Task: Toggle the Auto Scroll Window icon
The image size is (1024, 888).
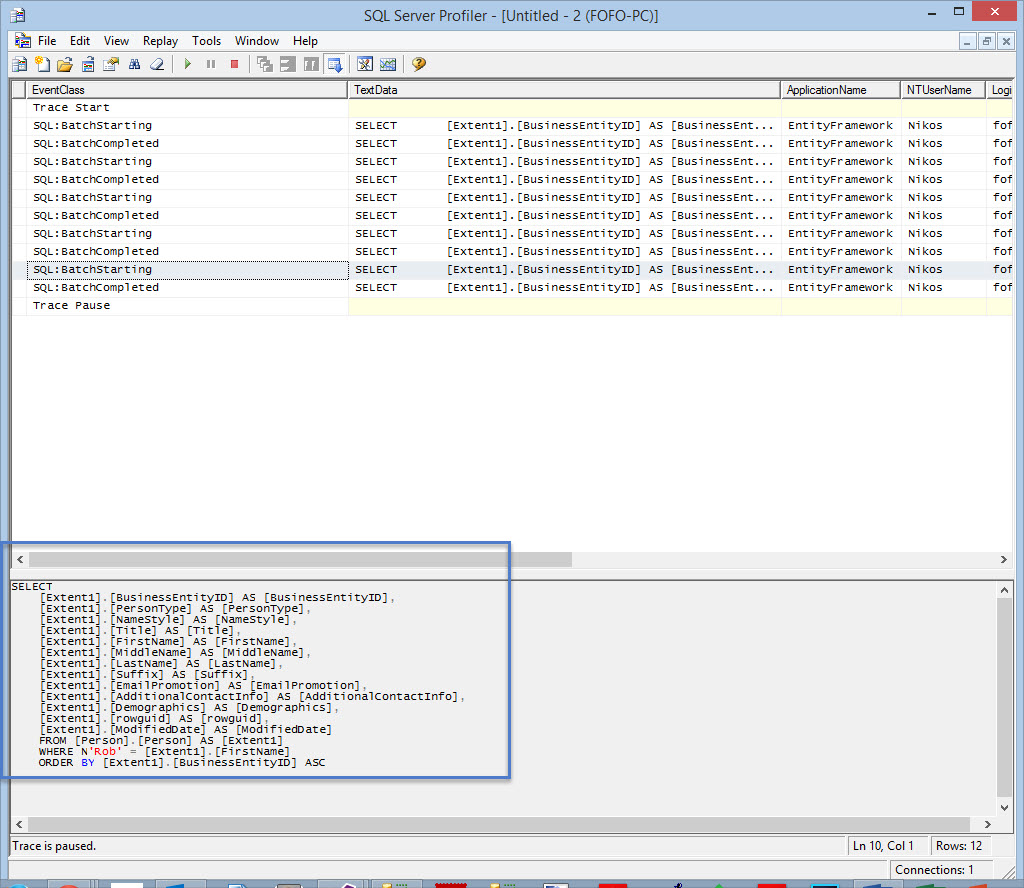Action: (x=335, y=64)
